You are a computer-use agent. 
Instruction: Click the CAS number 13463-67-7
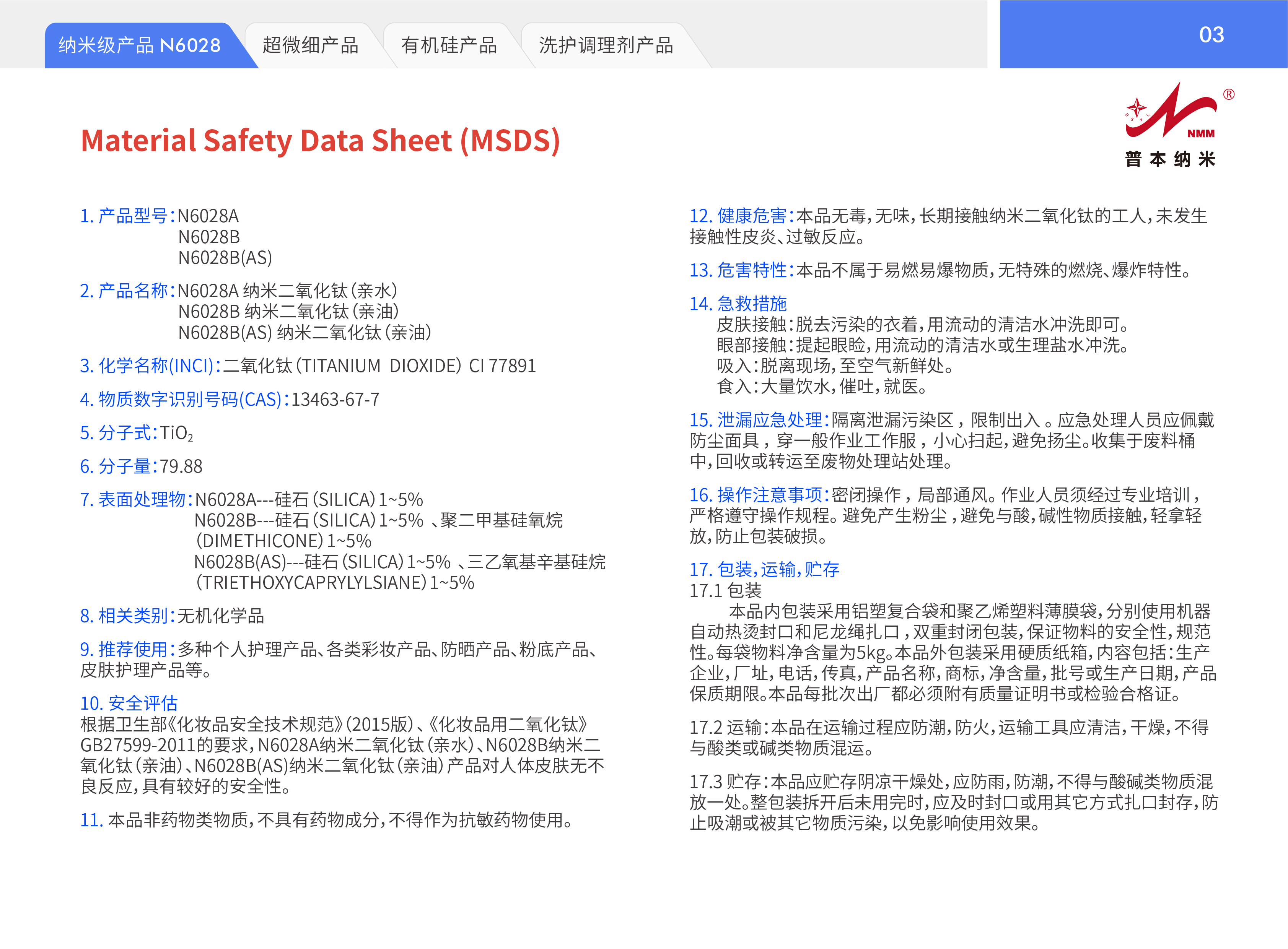click(x=335, y=399)
